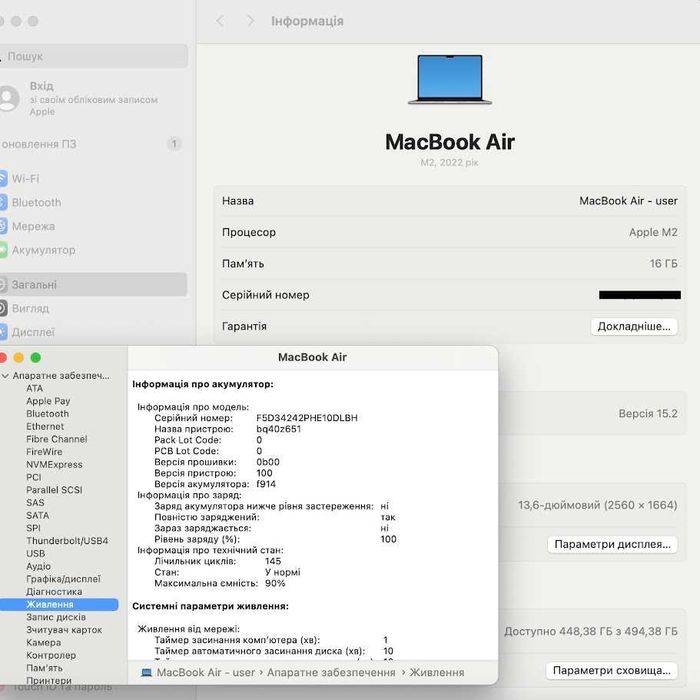700x700 pixels.
Task: Click the Bluetooth icon in settings sidebar
Action: tap(3, 202)
